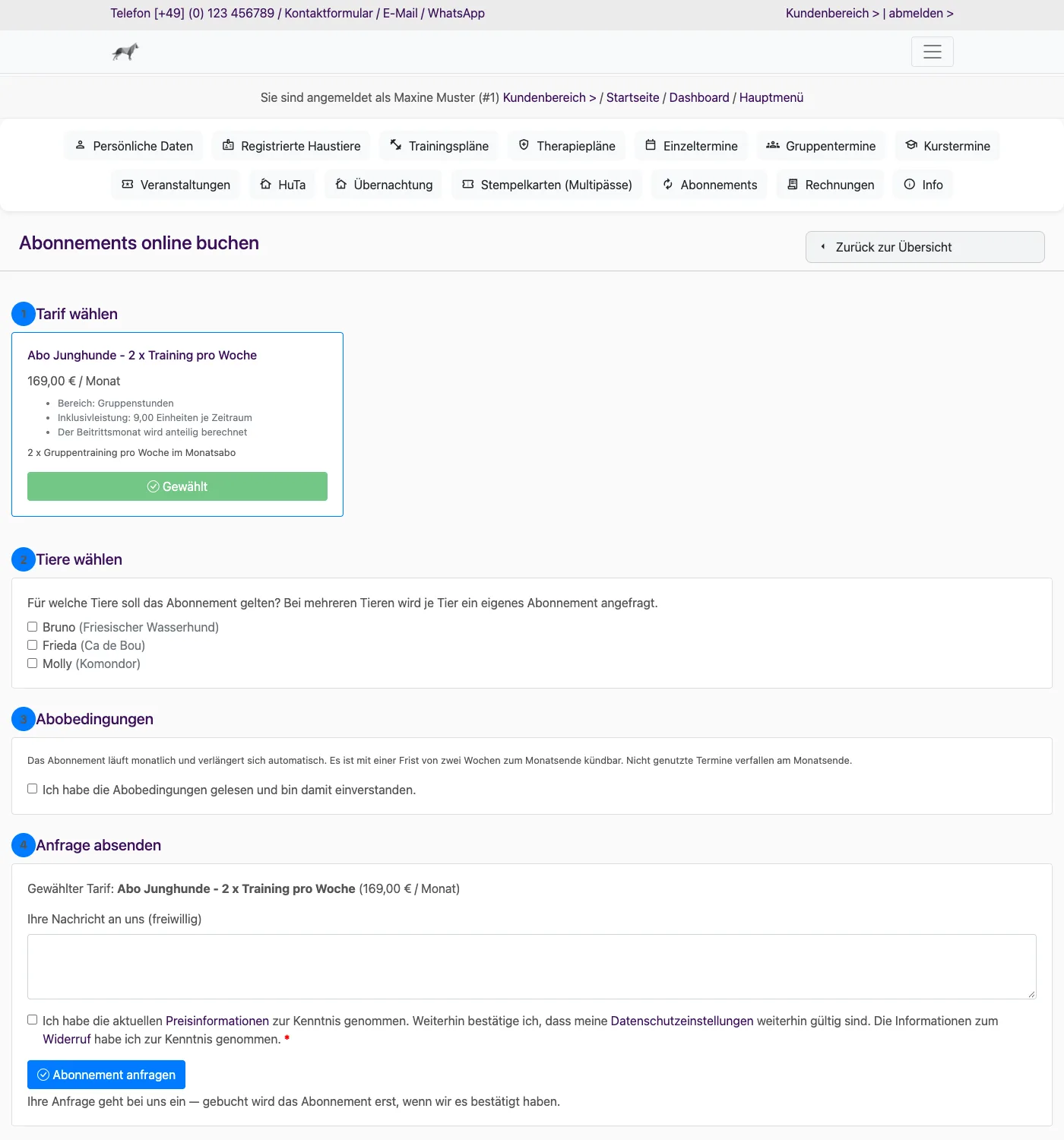Viewport: 1064px width, 1140px height.
Task: Open the Info page
Action: click(923, 185)
